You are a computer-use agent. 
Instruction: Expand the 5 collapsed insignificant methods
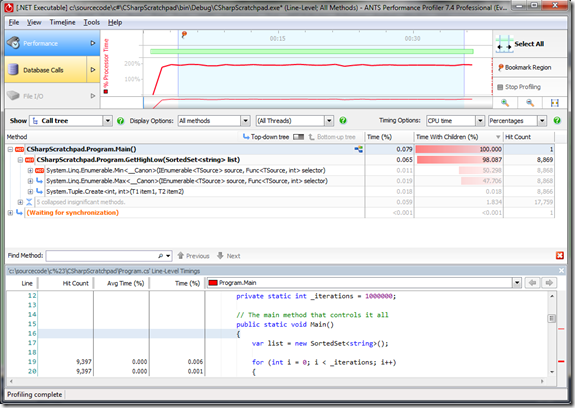pyautogui.click(x=20, y=202)
